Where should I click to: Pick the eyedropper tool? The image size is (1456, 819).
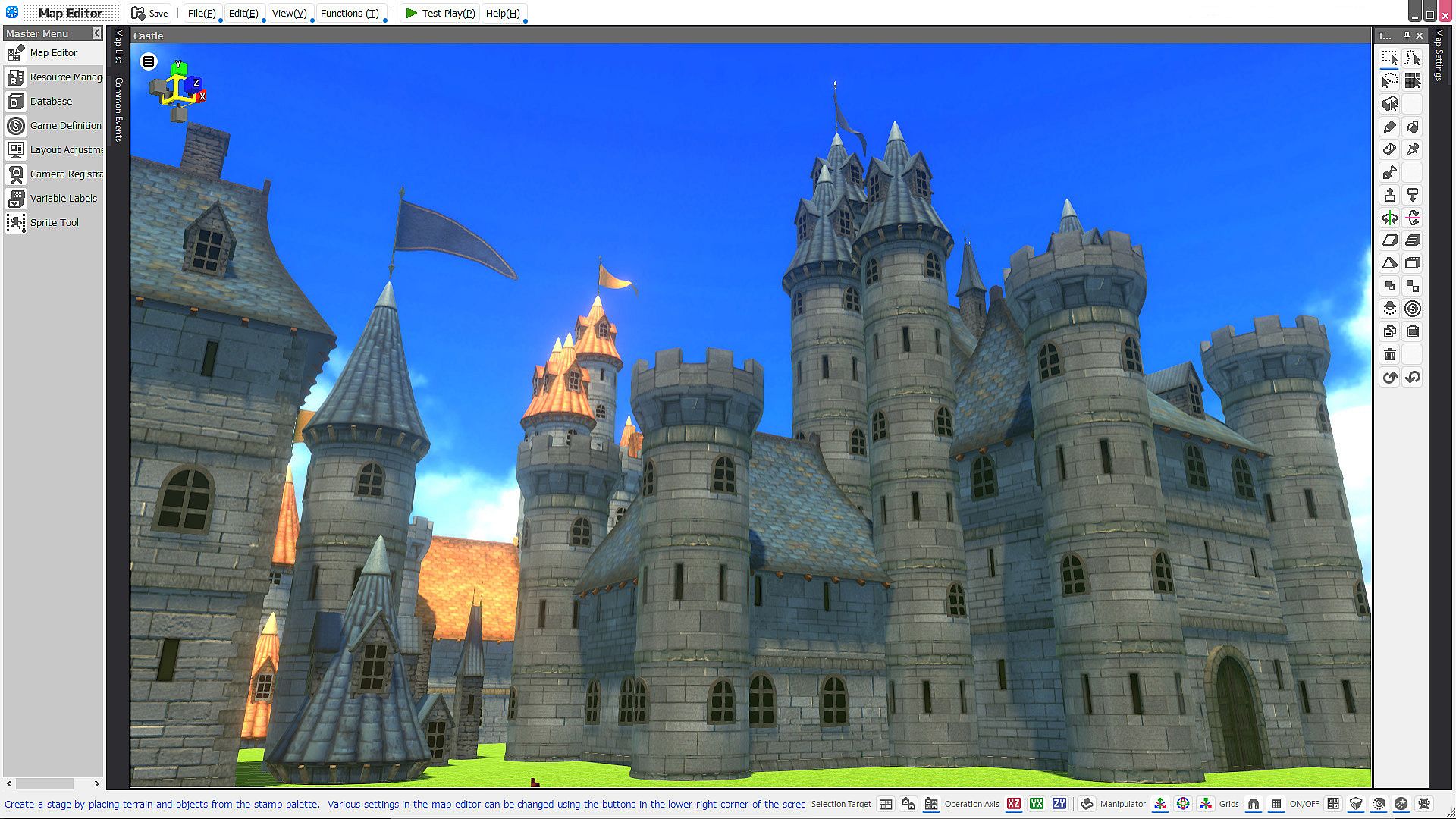1412,149
